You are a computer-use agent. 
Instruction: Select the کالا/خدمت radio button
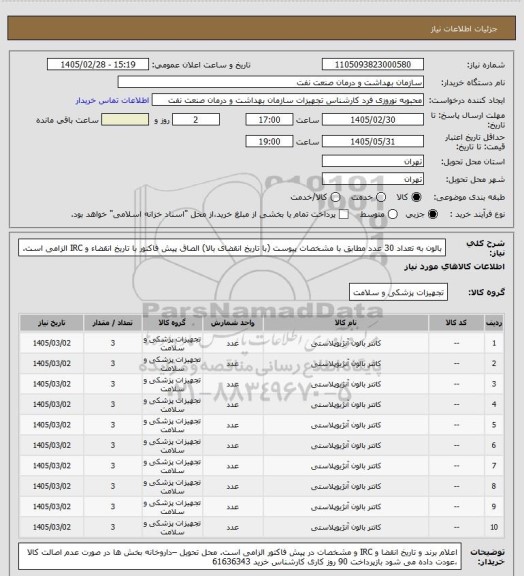(x=335, y=197)
